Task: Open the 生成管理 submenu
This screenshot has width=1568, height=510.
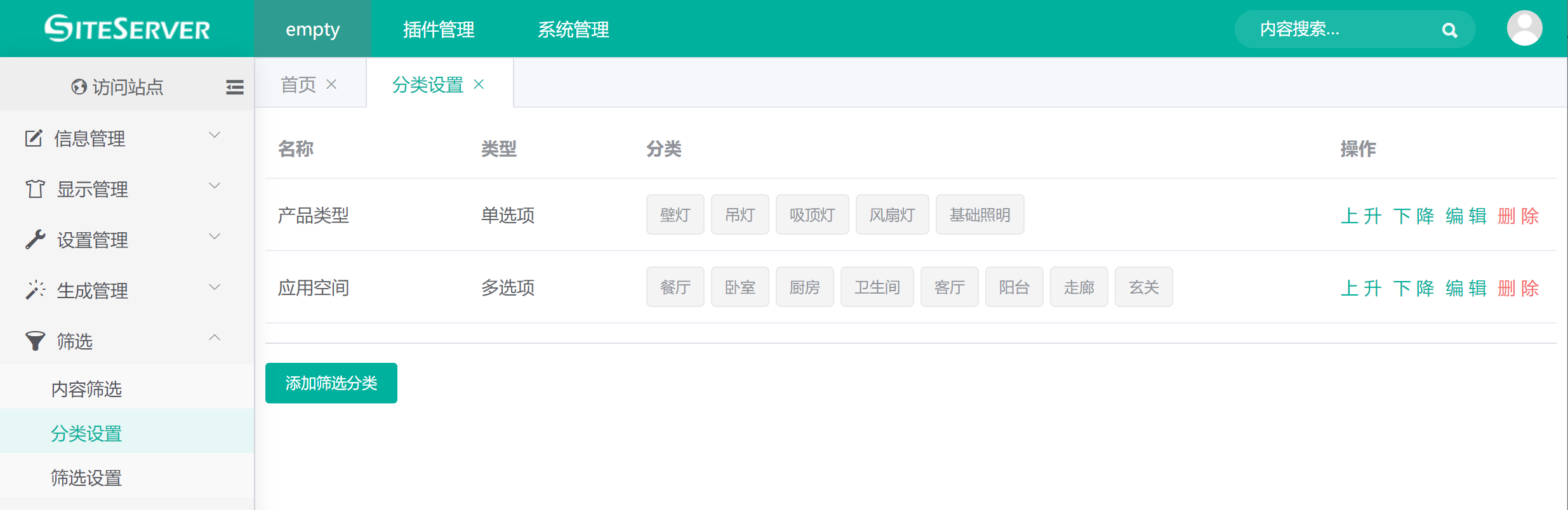Action: pyautogui.click(x=92, y=290)
